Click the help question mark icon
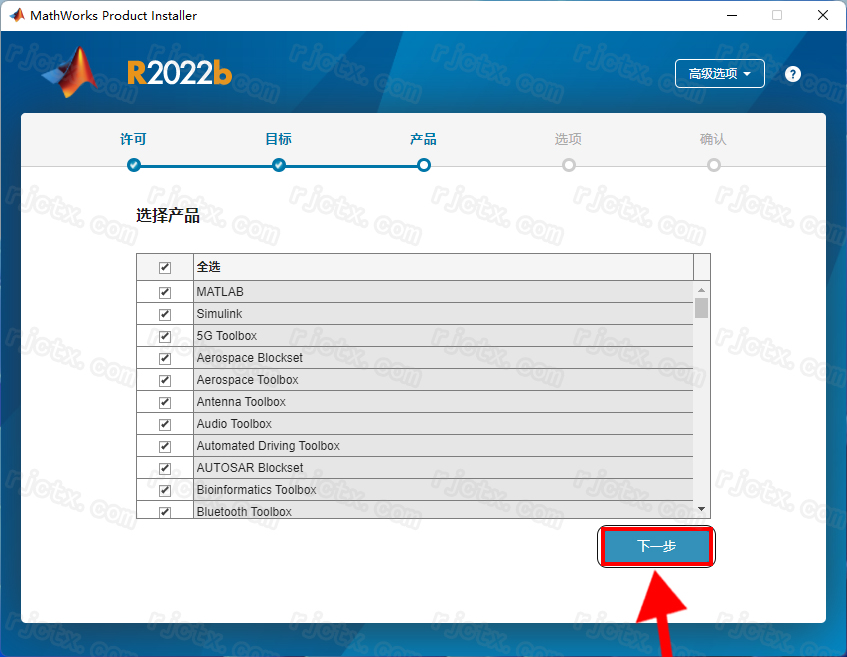Screen dimensions: 847x657 pyautogui.click(x=792, y=74)
